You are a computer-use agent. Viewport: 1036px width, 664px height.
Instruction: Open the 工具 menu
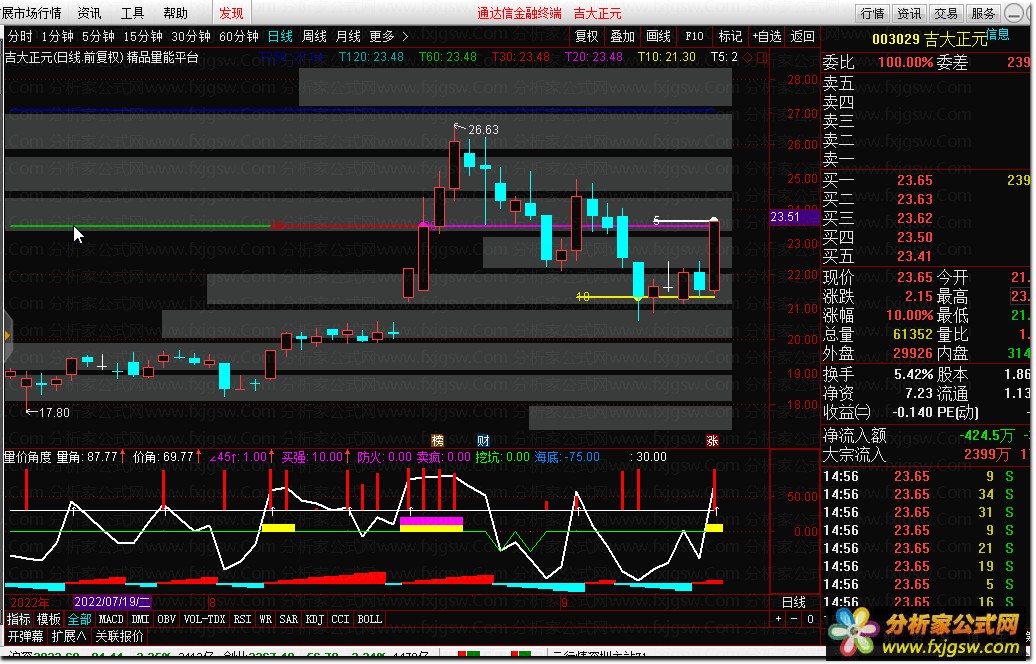[x=132, y=13]
